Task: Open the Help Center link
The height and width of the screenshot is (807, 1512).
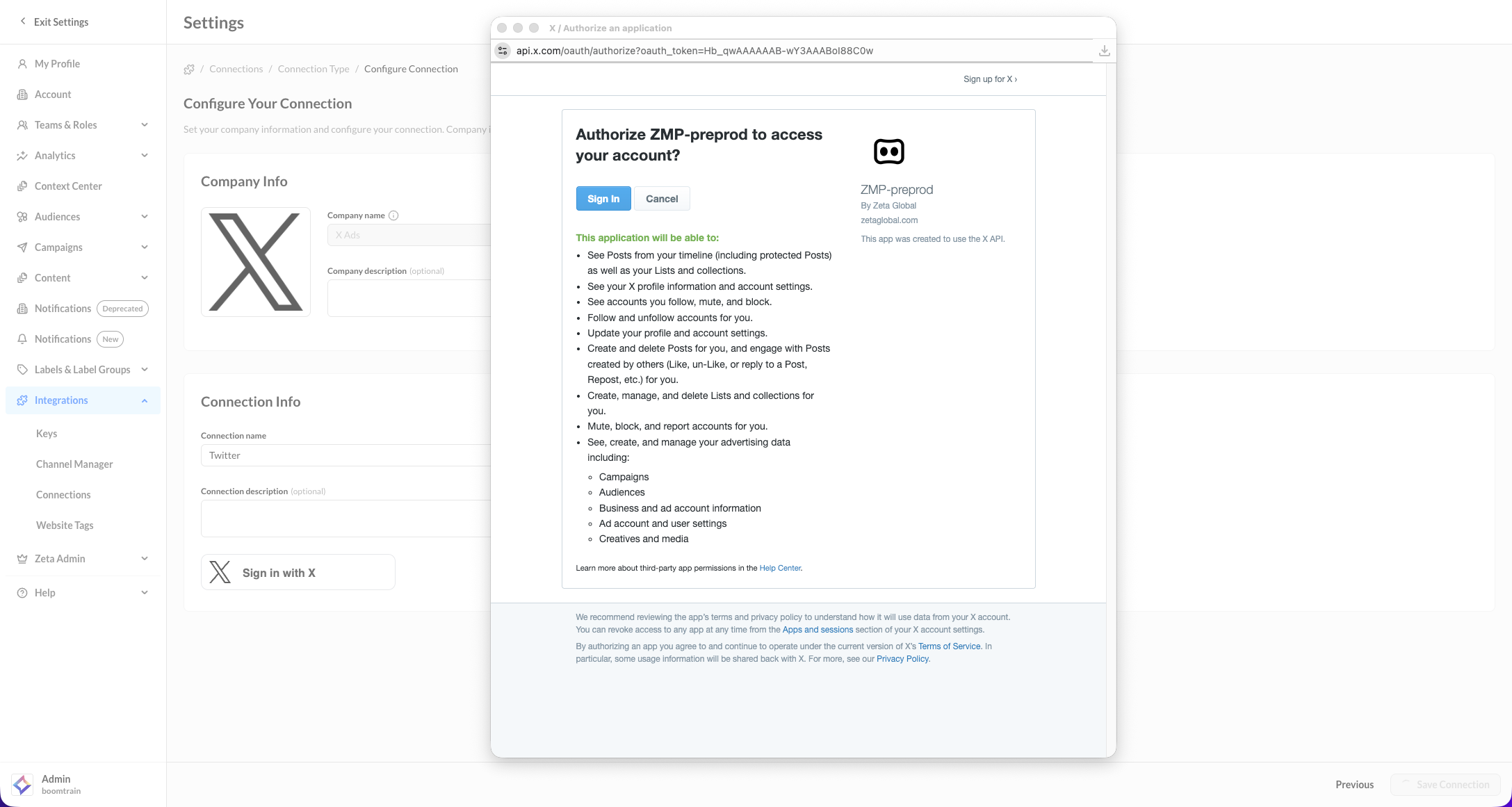Action: point(780,569)
